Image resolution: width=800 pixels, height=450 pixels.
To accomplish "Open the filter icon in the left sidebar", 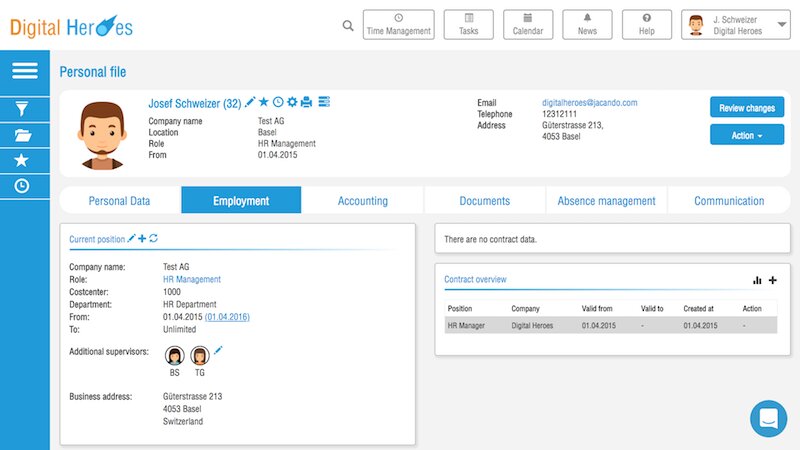I will (21, 109).
